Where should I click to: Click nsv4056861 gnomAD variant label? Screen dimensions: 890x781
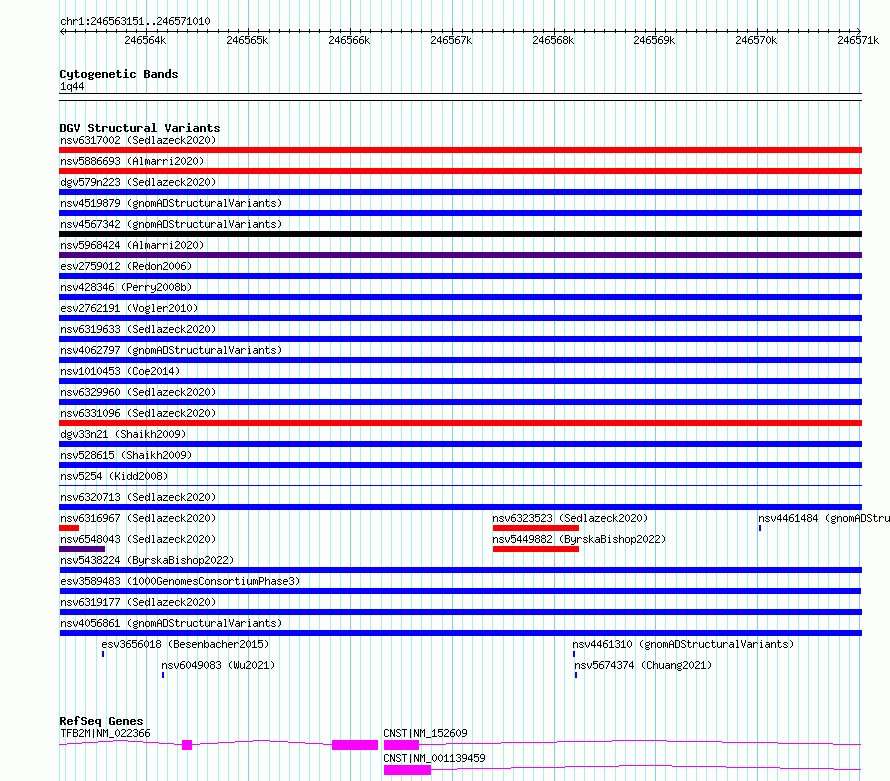pos(171,623)
